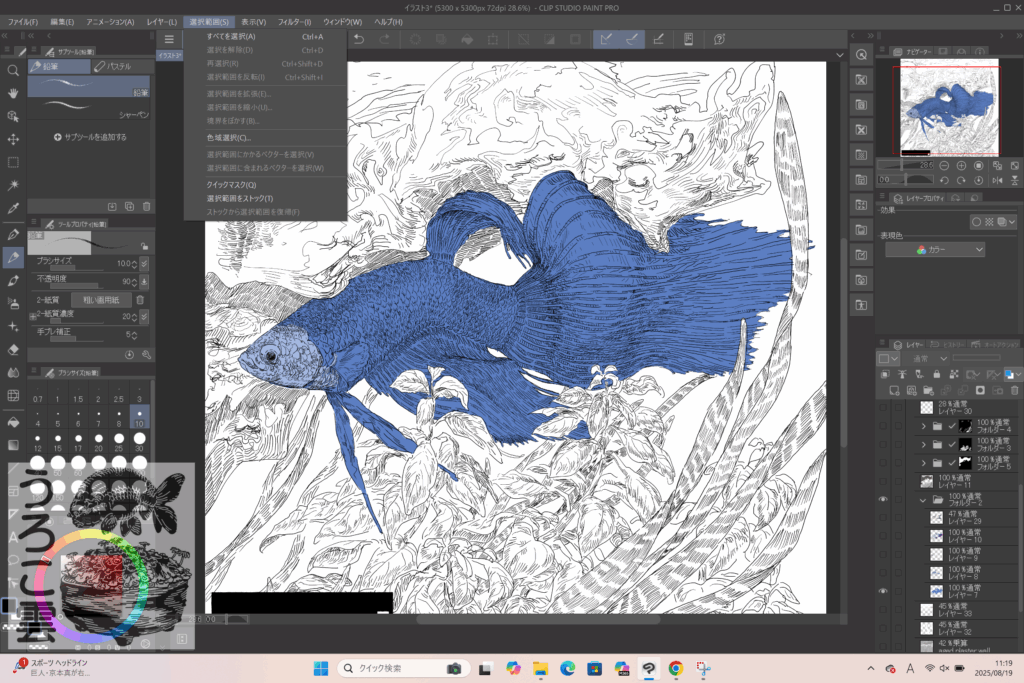Image resolution: width=1024 pixels, height=683 pixels.
Task: Open the フィルター(I) menu
Action: [x=293, y=21]
